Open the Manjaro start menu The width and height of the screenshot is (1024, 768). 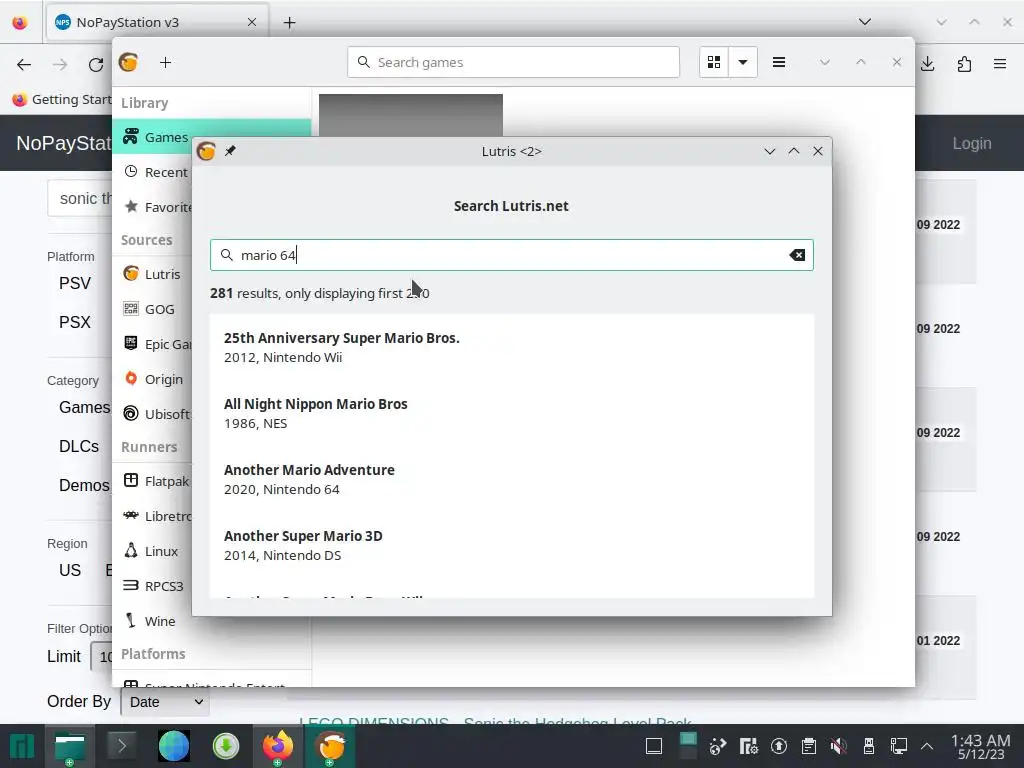point(22,746)
